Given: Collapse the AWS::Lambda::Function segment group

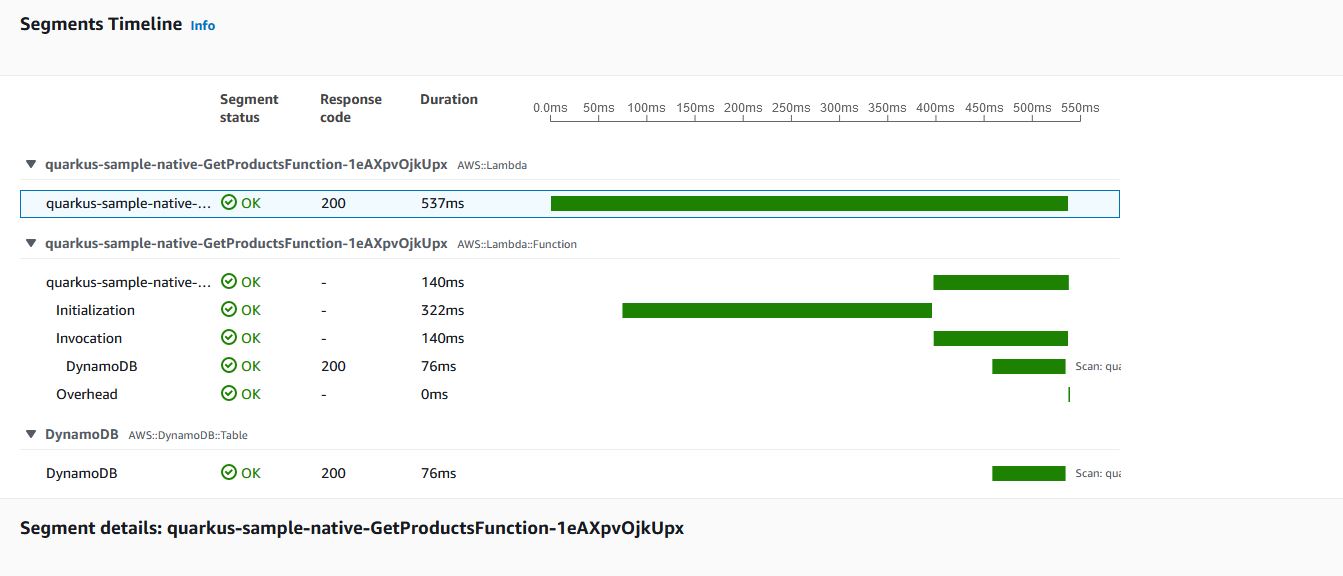Looking at the screenshot, I should click(x=31, y=243).
